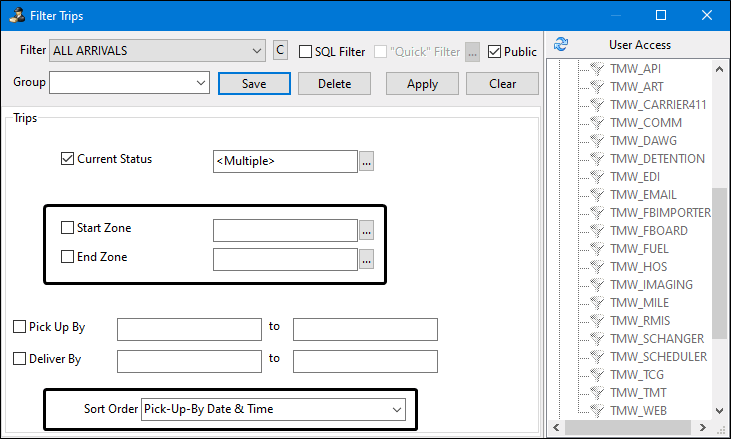Select TMW_EMAIL in the User Access tree
Screen dimensions: 731x439
[x=643, y=195]
